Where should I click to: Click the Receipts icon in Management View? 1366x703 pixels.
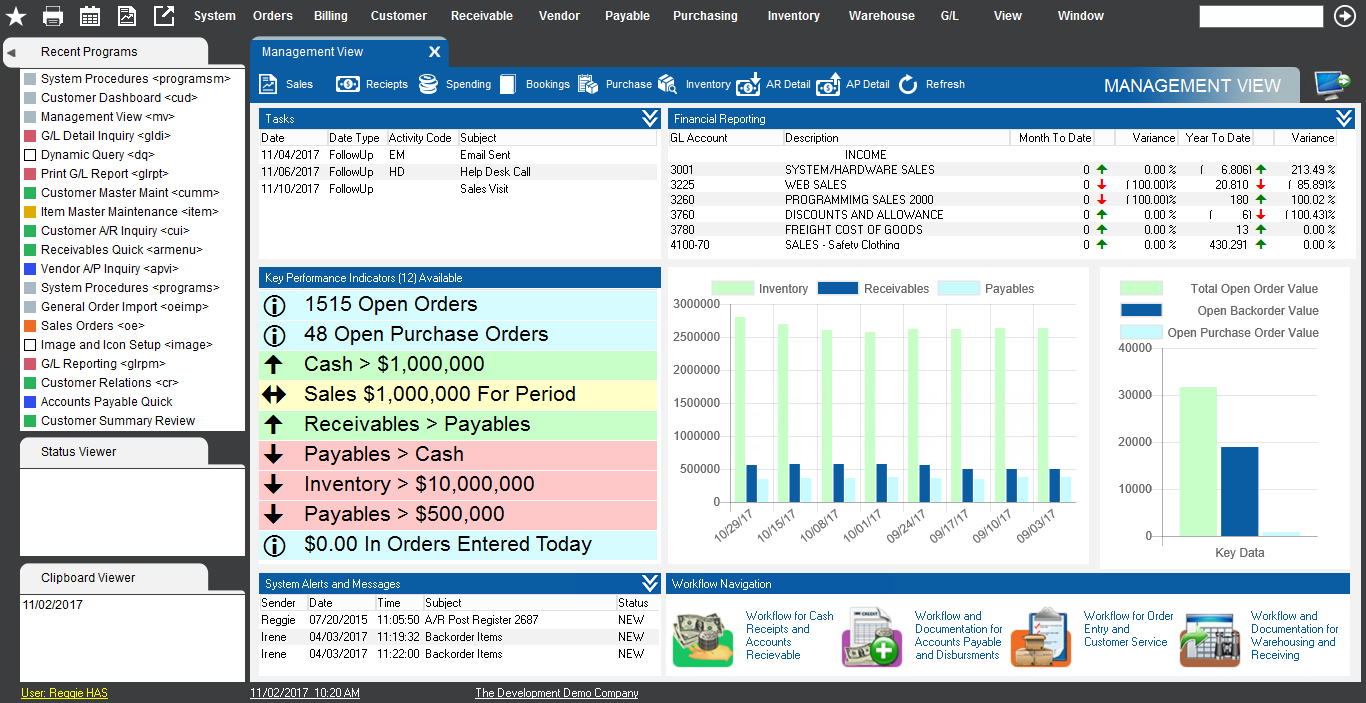(348, 85)
